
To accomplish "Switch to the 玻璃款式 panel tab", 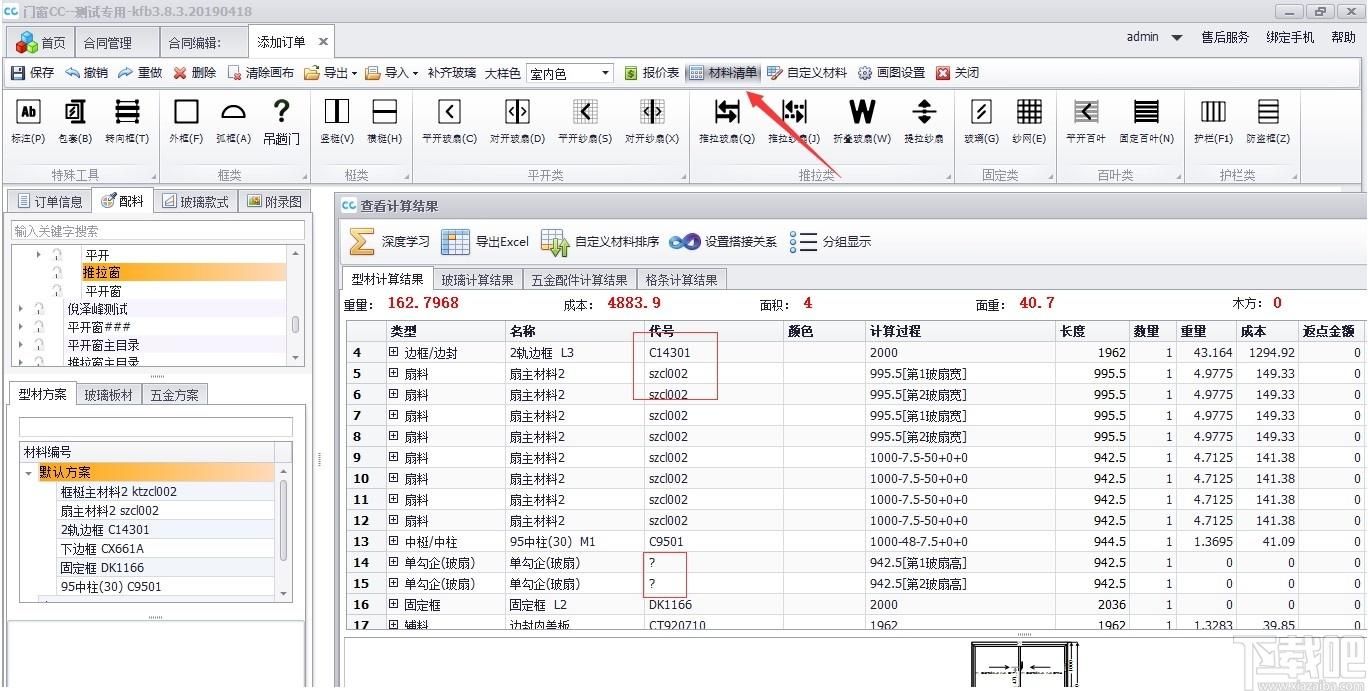I will (195, 201).
